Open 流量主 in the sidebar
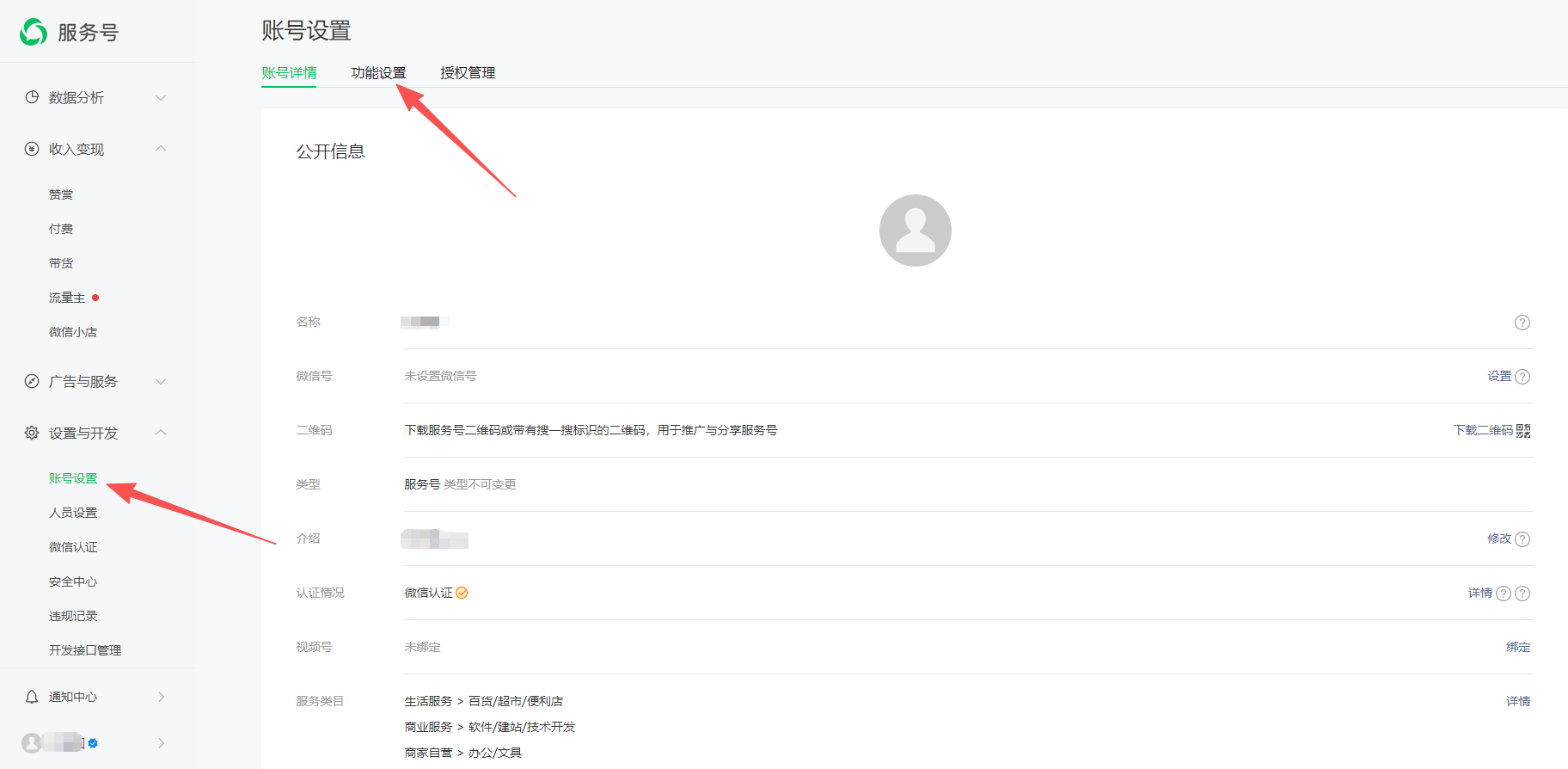1568x769 pixels. [67, 298]
